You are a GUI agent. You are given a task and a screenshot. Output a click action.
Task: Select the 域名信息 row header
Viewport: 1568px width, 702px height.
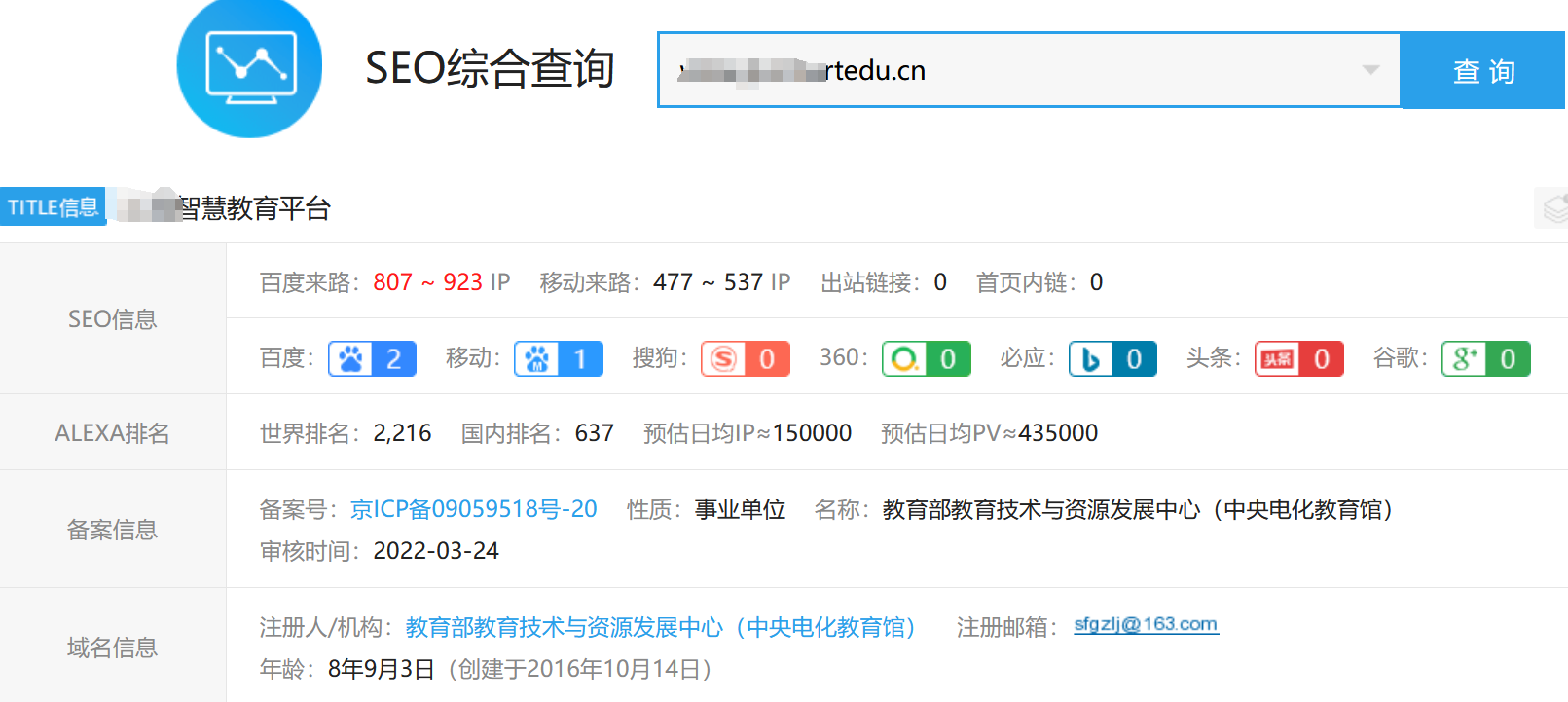pos(113,647)
